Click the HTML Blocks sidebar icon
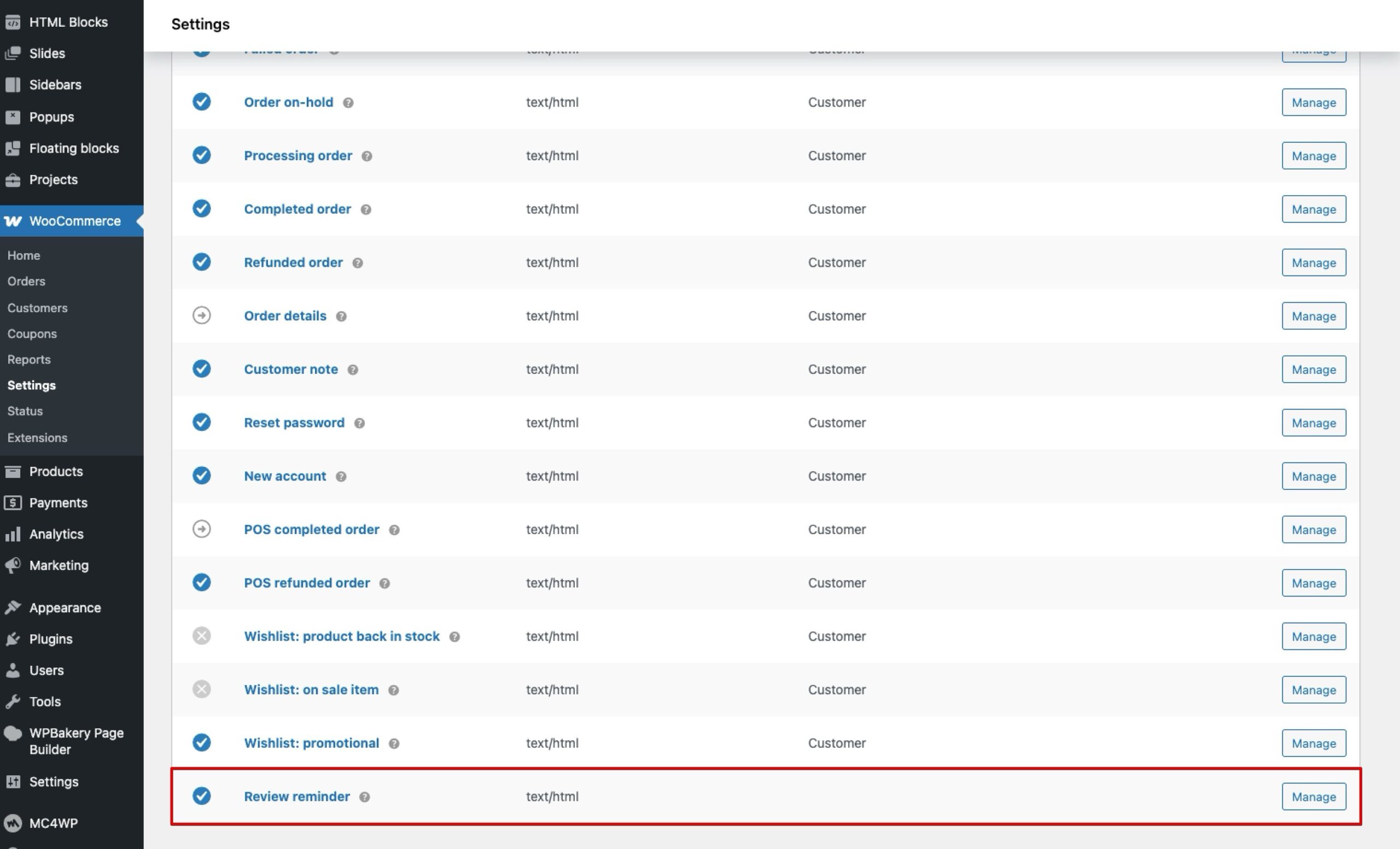 (x=13, y=22)
